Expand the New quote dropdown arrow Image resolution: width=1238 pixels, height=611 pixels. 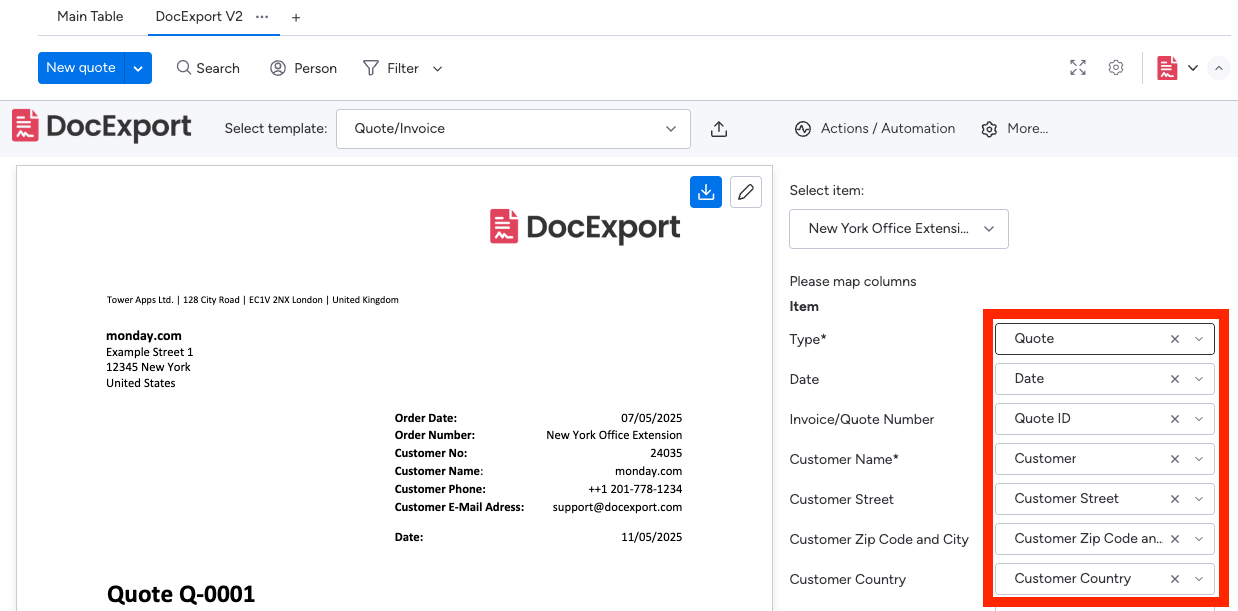pos(138,68)
